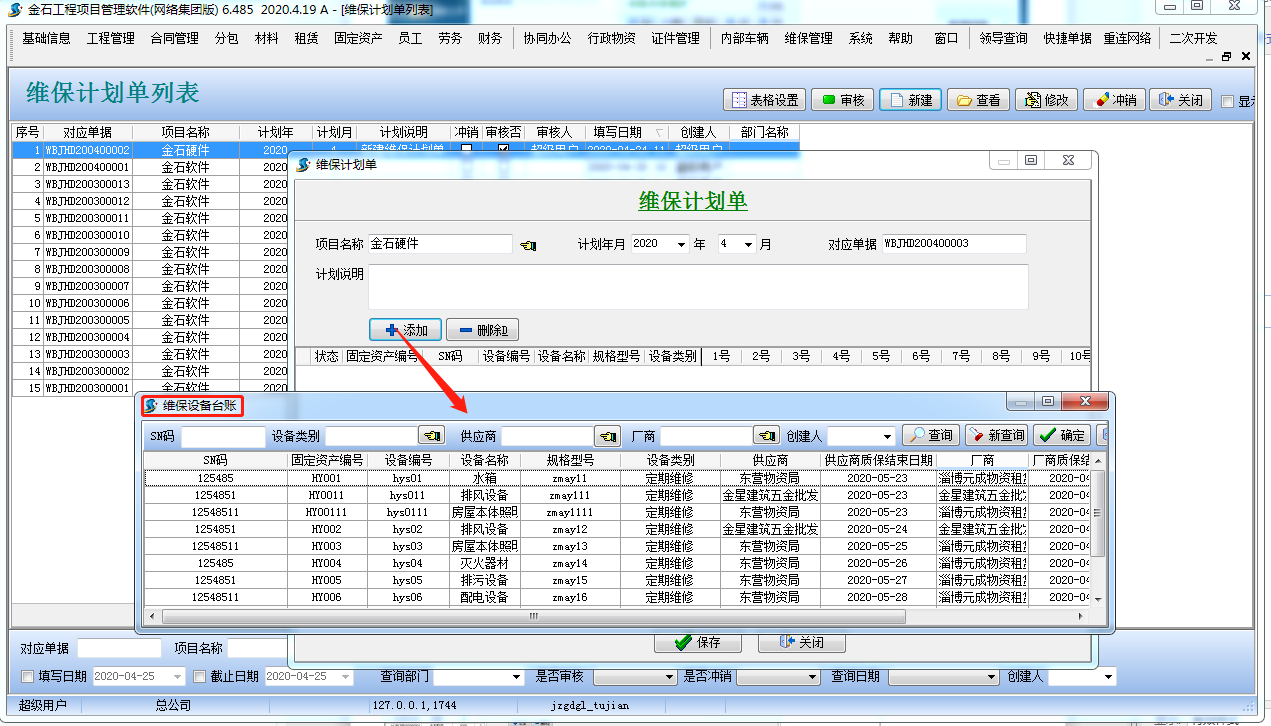This screenshot has height=726, width=1271.
Task: Click the 查询 magnifier search button
Action: pyautogui.click(x=930, y=436)
